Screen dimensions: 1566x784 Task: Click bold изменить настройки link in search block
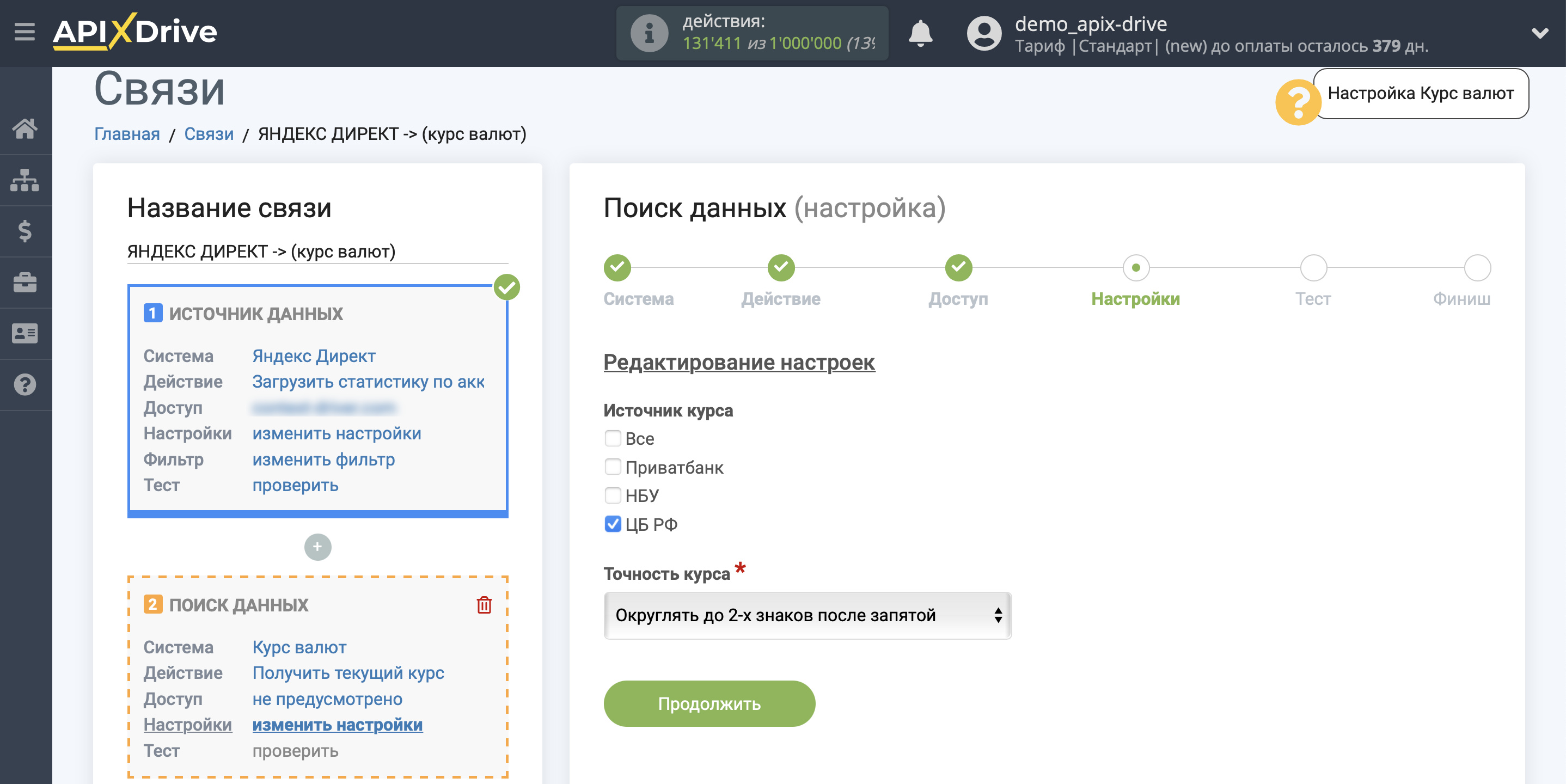(338, 725)
